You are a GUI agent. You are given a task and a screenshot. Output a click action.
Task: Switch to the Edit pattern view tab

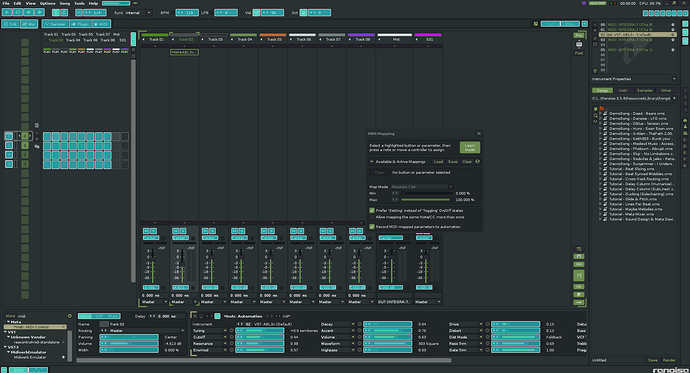[11, 24]
